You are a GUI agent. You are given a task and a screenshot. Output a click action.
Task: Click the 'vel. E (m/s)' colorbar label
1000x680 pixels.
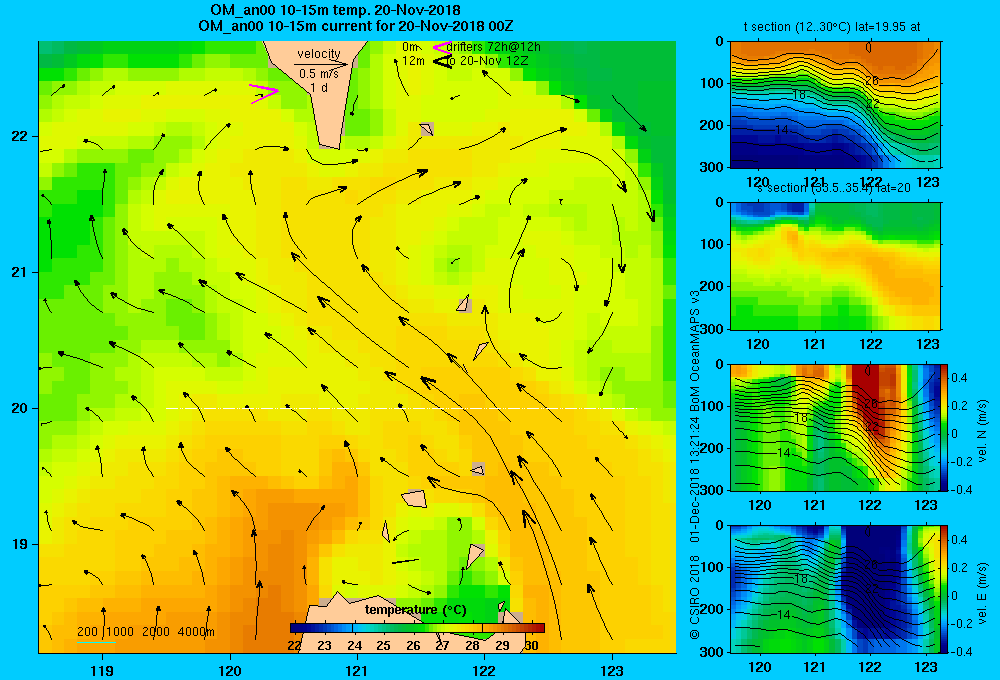tap(983, 592)
